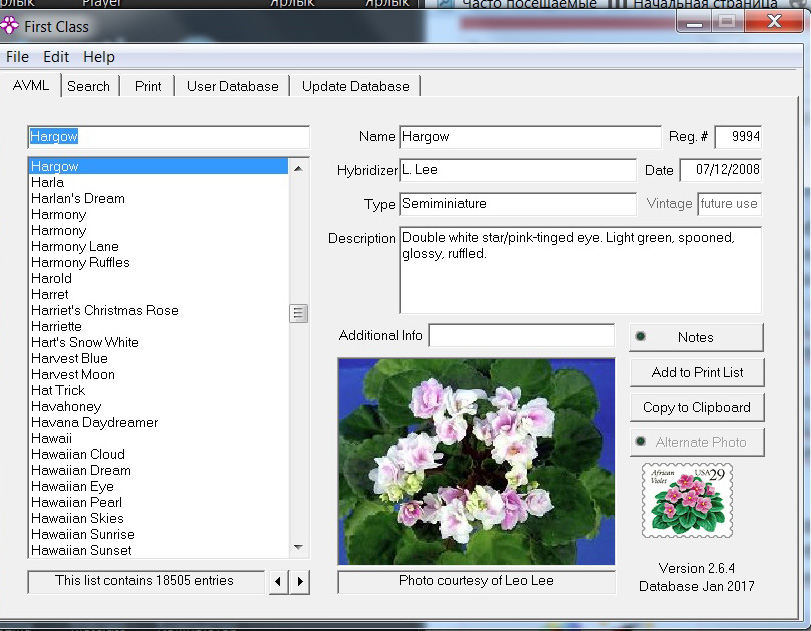Open the Update Database tab
Viewport: 811px width, 631px height.
(356, 86)
